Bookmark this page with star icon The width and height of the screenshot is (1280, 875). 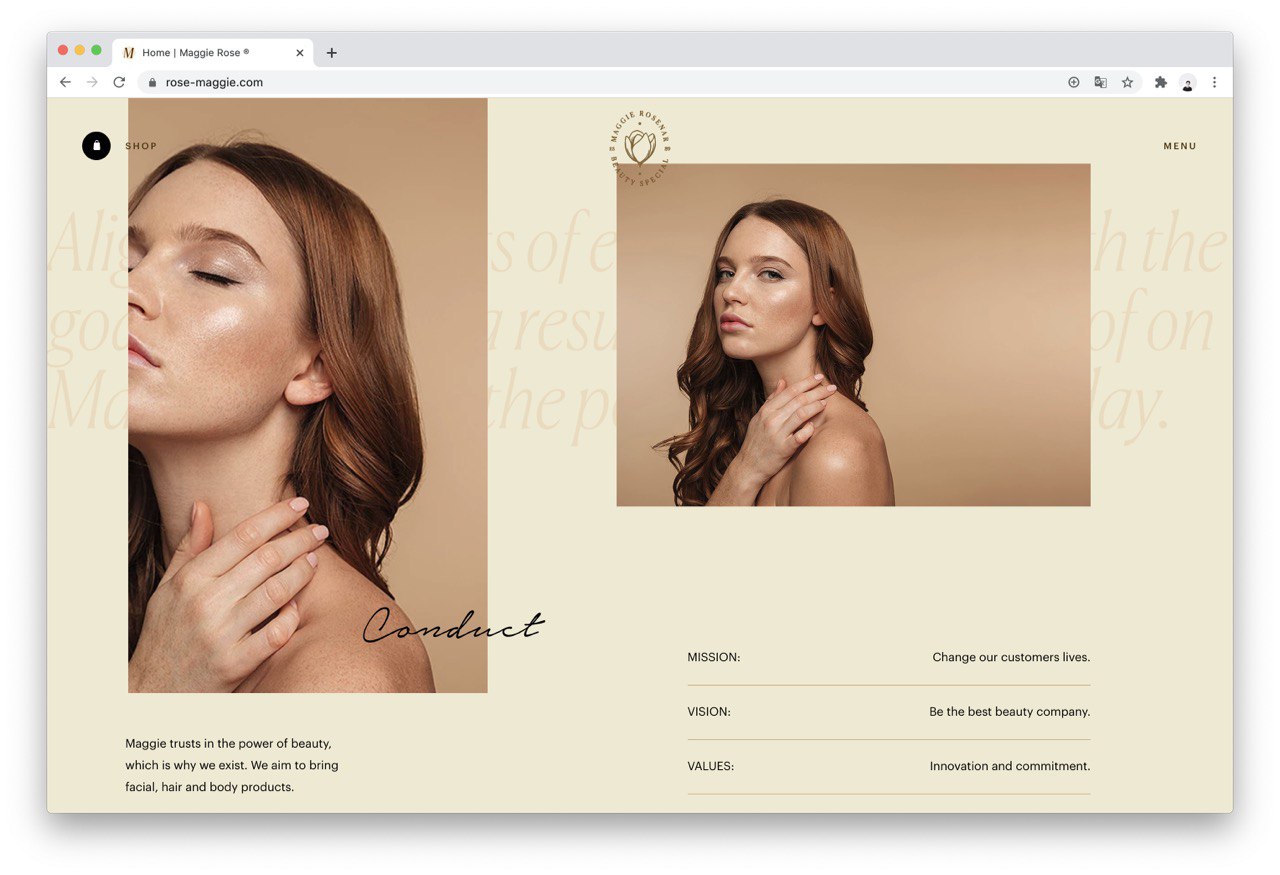coord(1127,82)
